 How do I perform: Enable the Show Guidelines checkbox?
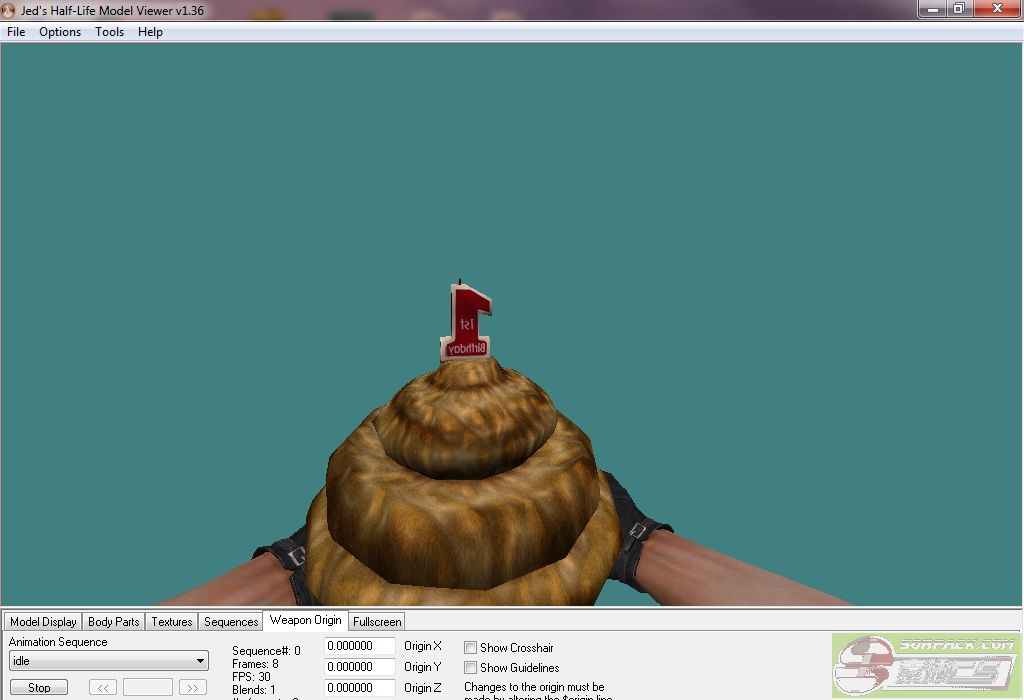470,667
